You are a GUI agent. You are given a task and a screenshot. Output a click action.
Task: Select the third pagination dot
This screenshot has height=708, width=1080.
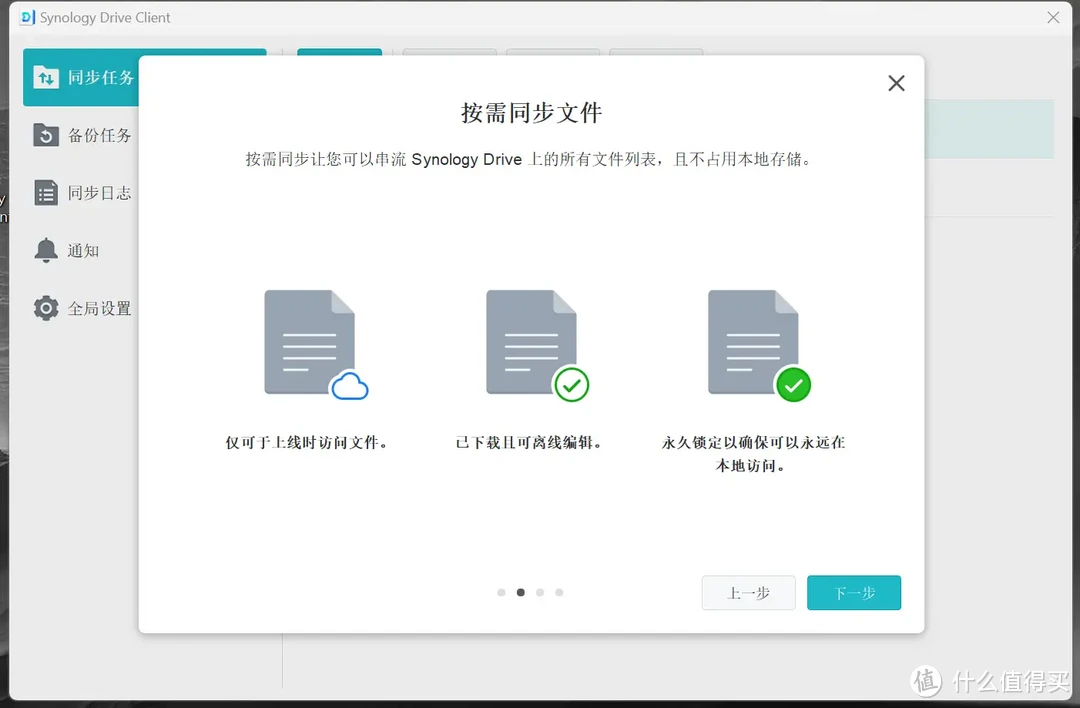click(x=540, y=592)
